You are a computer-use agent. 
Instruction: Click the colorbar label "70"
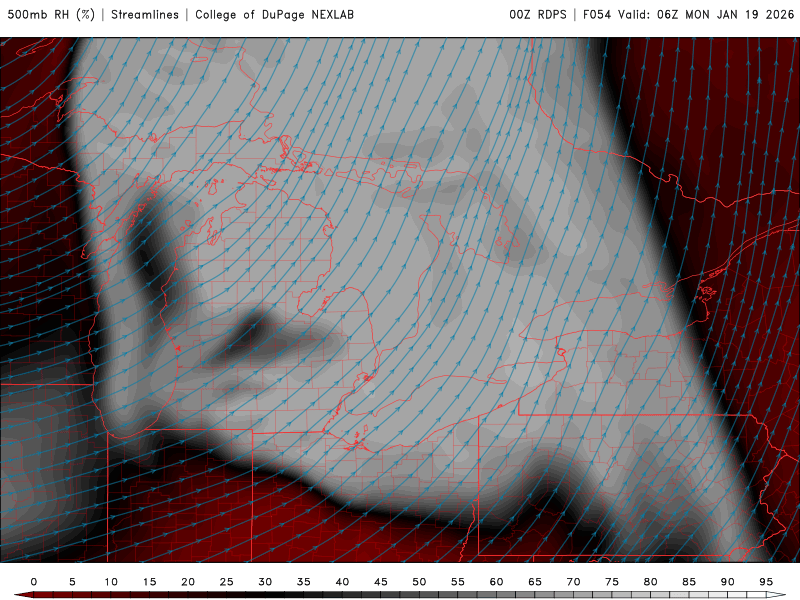573,582
